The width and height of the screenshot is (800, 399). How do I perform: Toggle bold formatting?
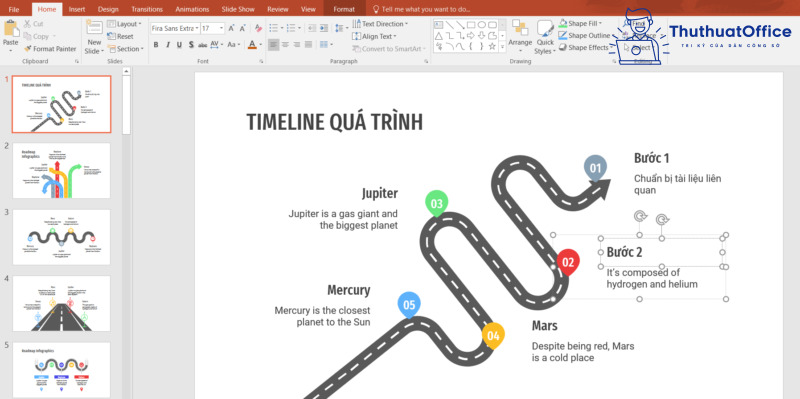pyautogui.click(x=156, y=45)
